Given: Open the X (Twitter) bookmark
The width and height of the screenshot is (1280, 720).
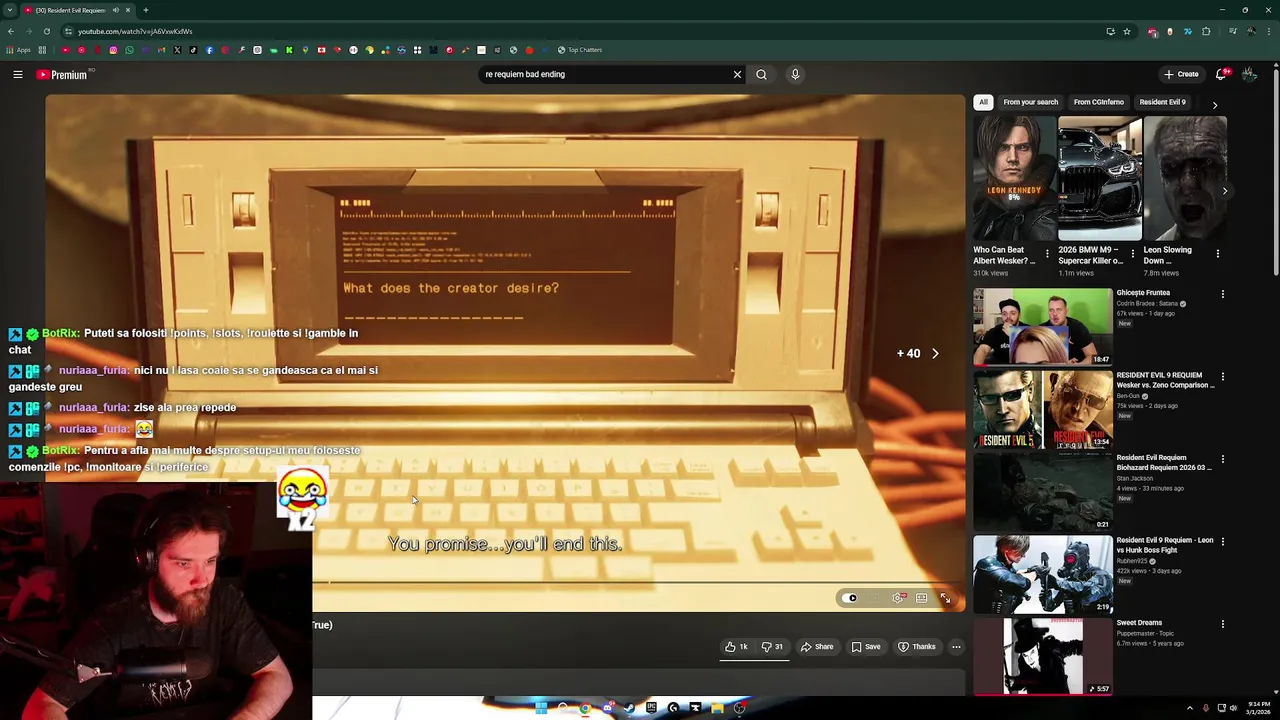Looking at the screenshot, I should 177,50.
